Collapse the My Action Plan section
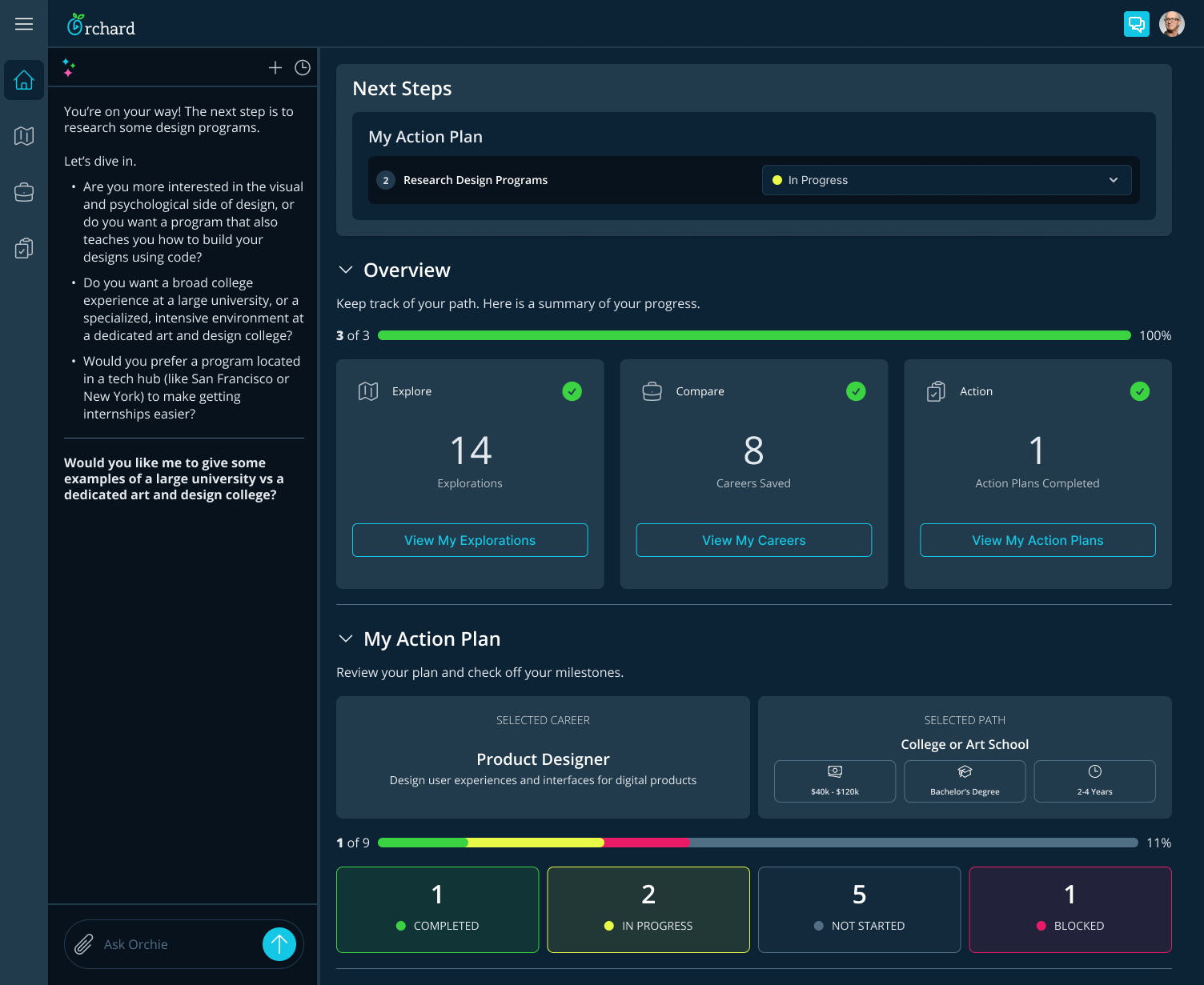The height and width of the screenshot is (985, 1204). click(346, 639)
